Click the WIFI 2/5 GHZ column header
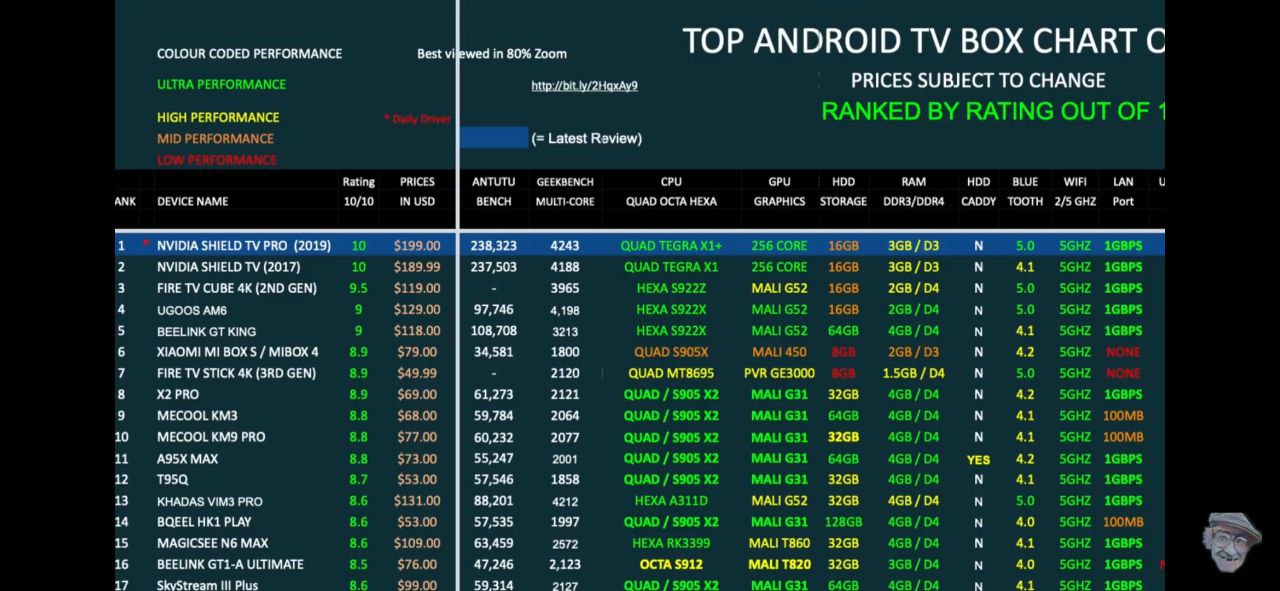Screen dimensions: 1280x591 pyautogui.click(x=1075, y=191)
